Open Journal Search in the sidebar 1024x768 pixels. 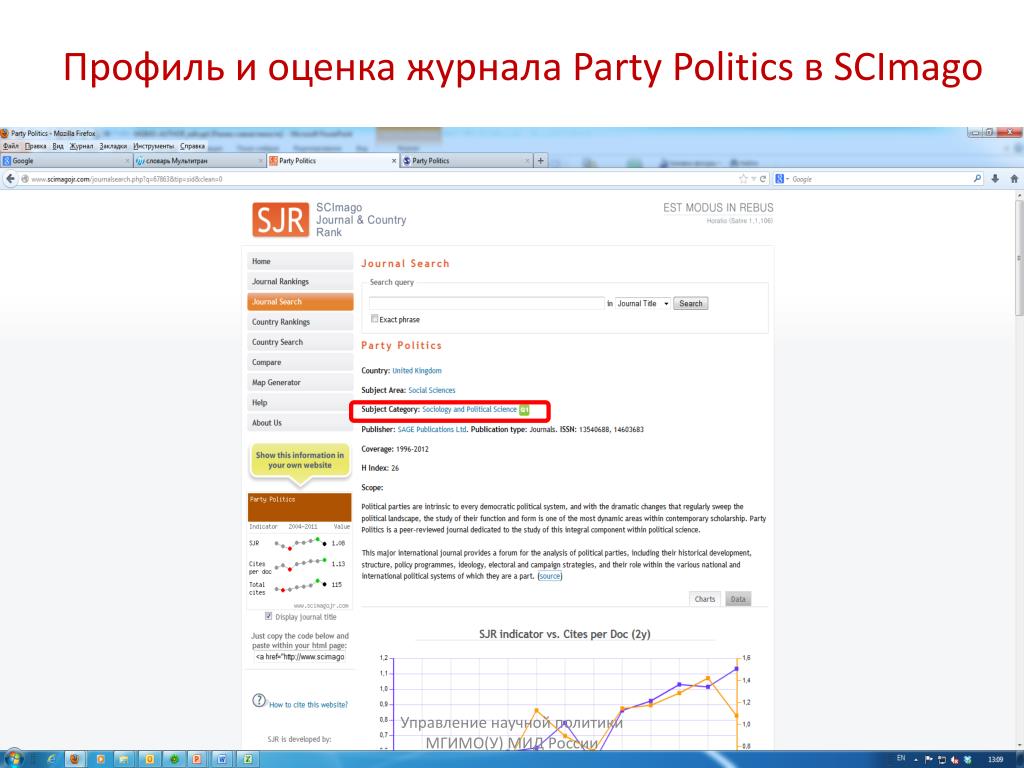click(x=300, y=302)
